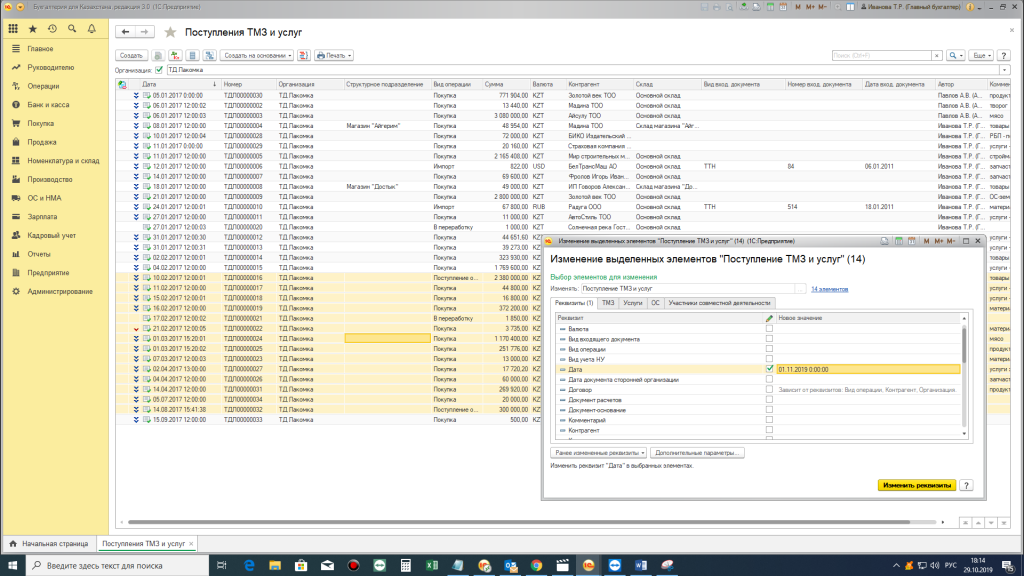This screenshot has width=1024, height=576.
Task: Click the Dt/Kt postings toolbar icon
Action: pyautogui.click(x=175, y=56)
